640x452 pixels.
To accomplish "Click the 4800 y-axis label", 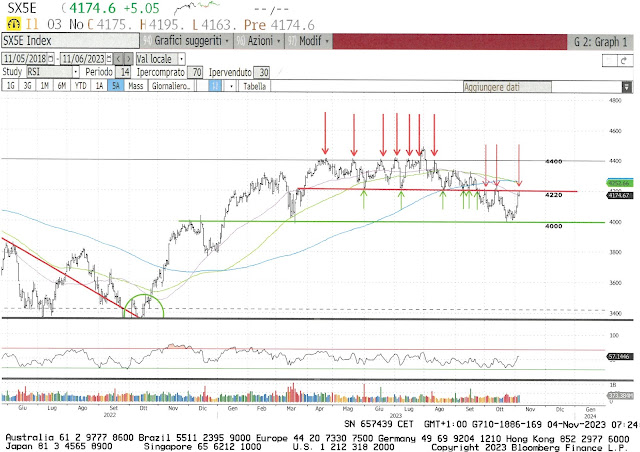I will pyautogui.click(x=615, y=100).
